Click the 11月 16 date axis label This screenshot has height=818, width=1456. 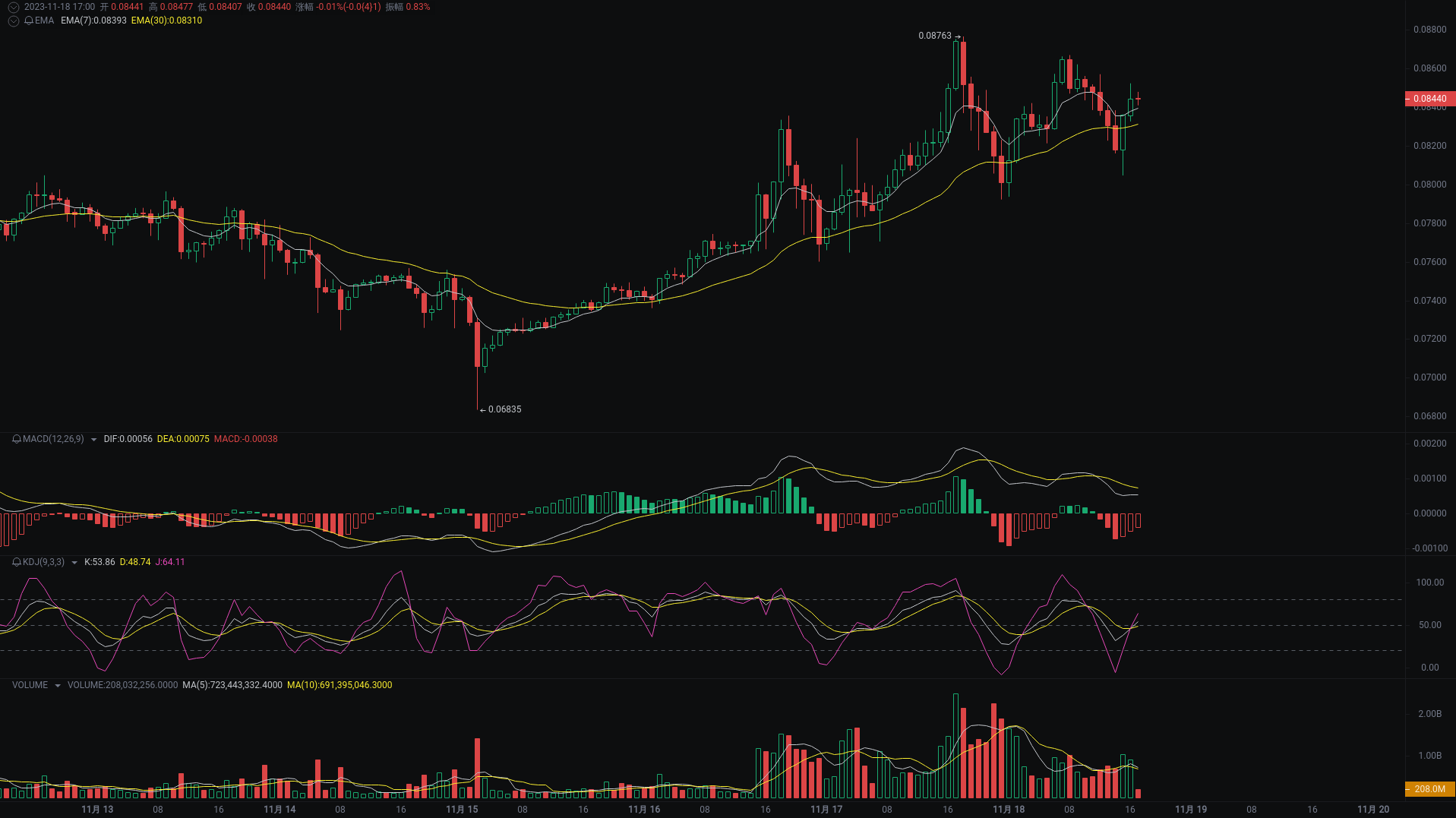click(x=644, y=810)
